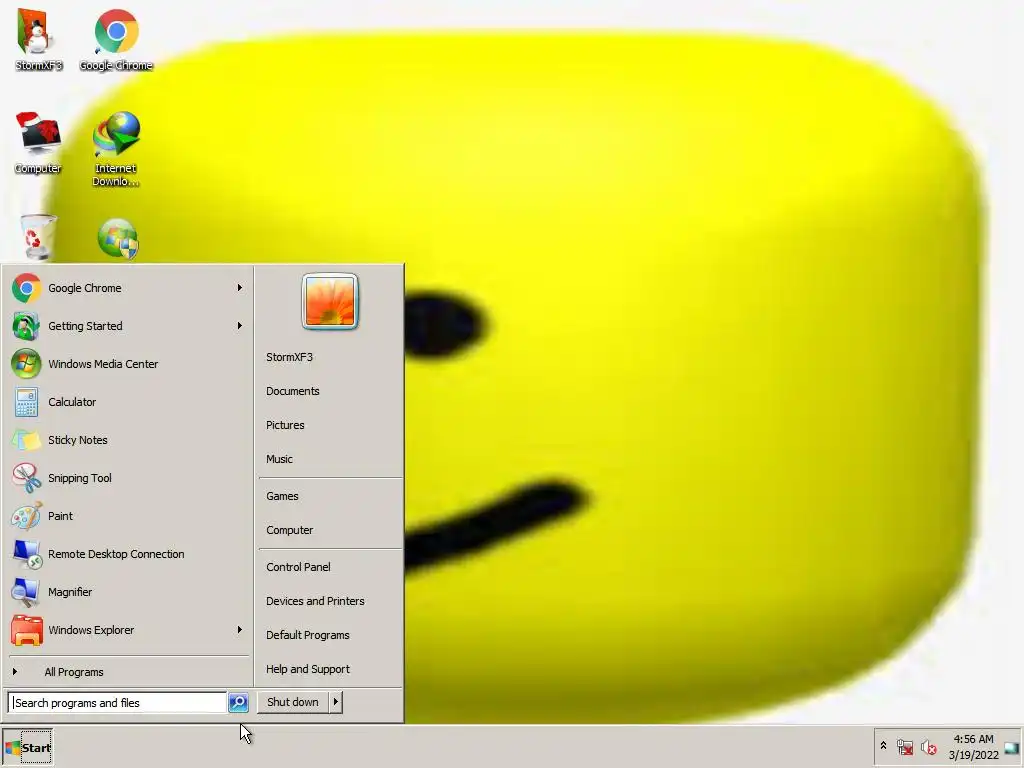Launch Sticky Notes by its label
This screenshot has height=768, width=1024.
tap(78, 440)
